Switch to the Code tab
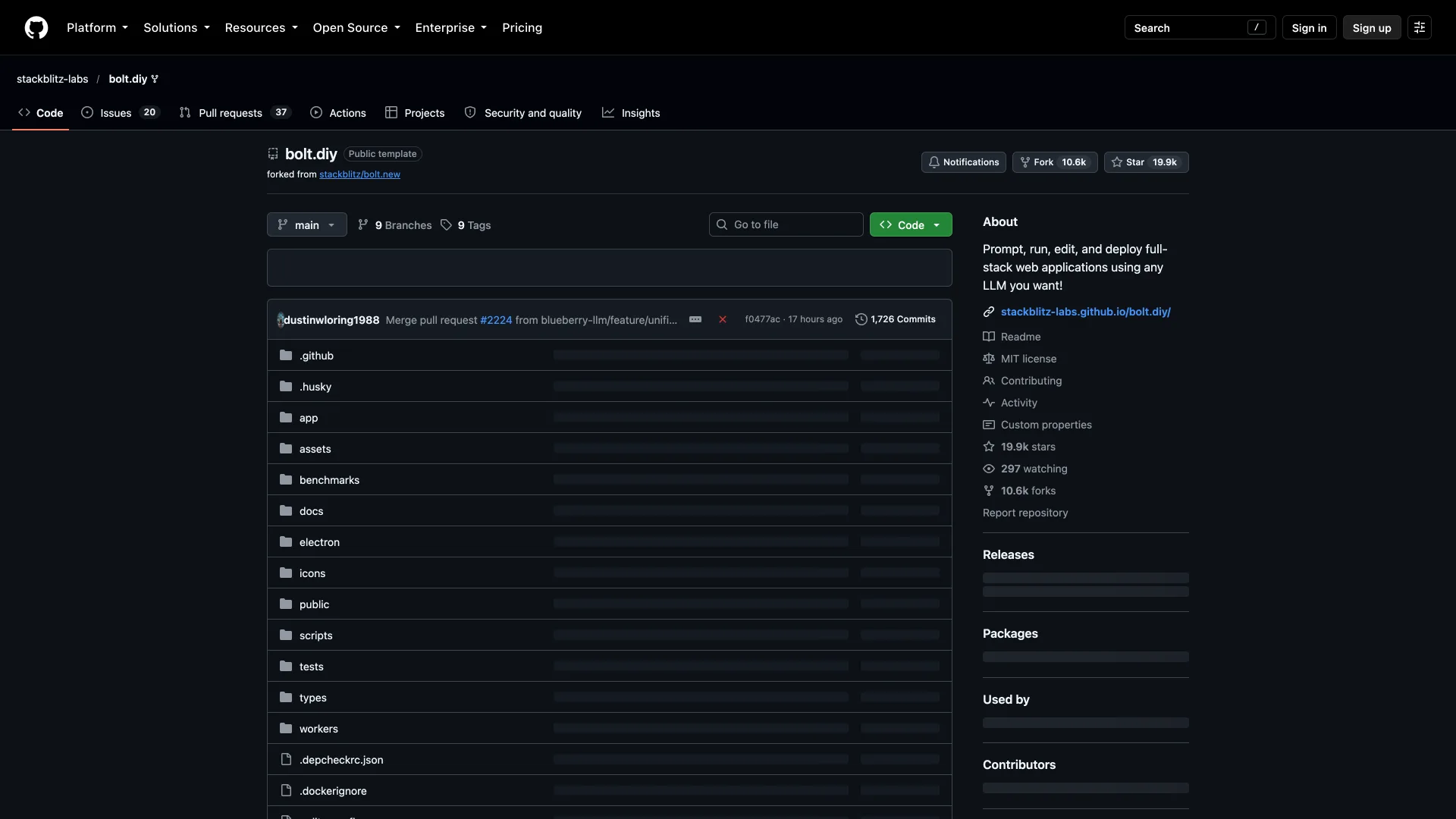This screenshot has height=819, width=1456. [x=41, y=113]
